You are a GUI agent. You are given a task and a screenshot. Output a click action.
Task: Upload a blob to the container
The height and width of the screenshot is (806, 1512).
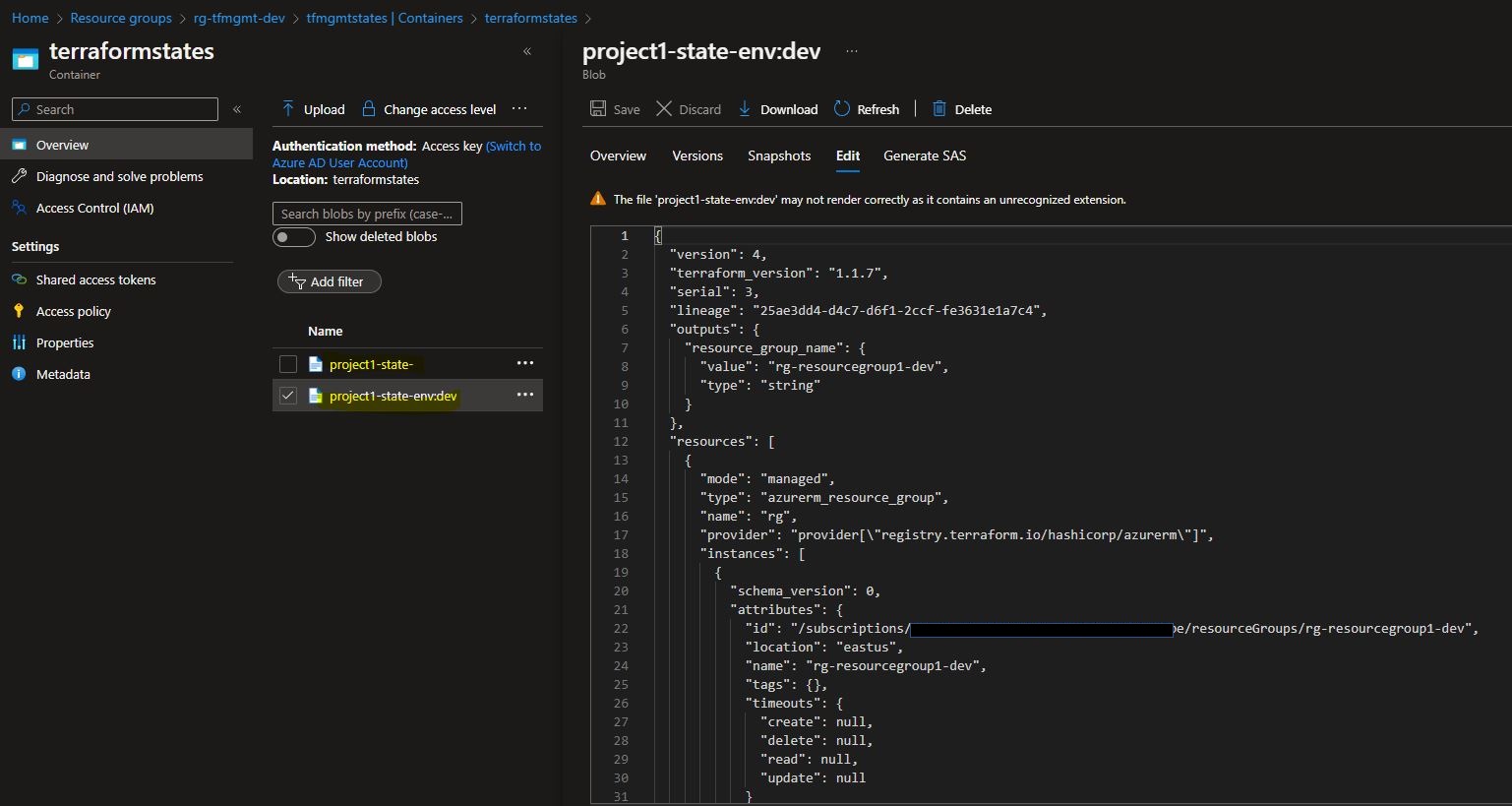click(x=313, y=109)
